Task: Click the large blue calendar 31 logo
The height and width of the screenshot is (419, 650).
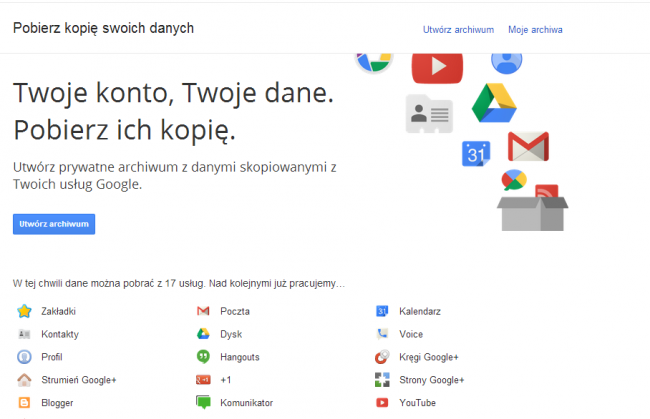Action: tap(476, 154)
